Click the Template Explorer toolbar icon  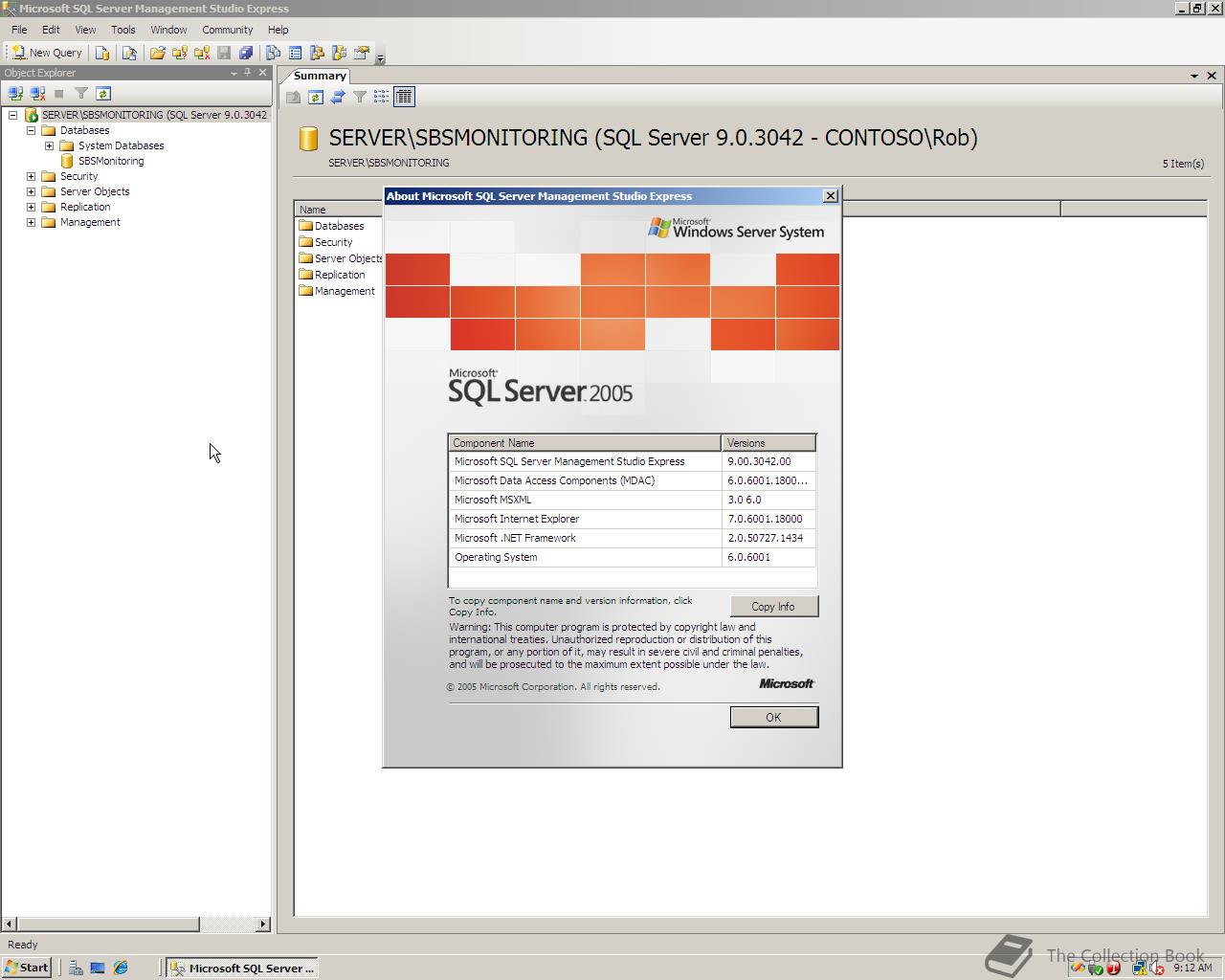tap(339, 53)
